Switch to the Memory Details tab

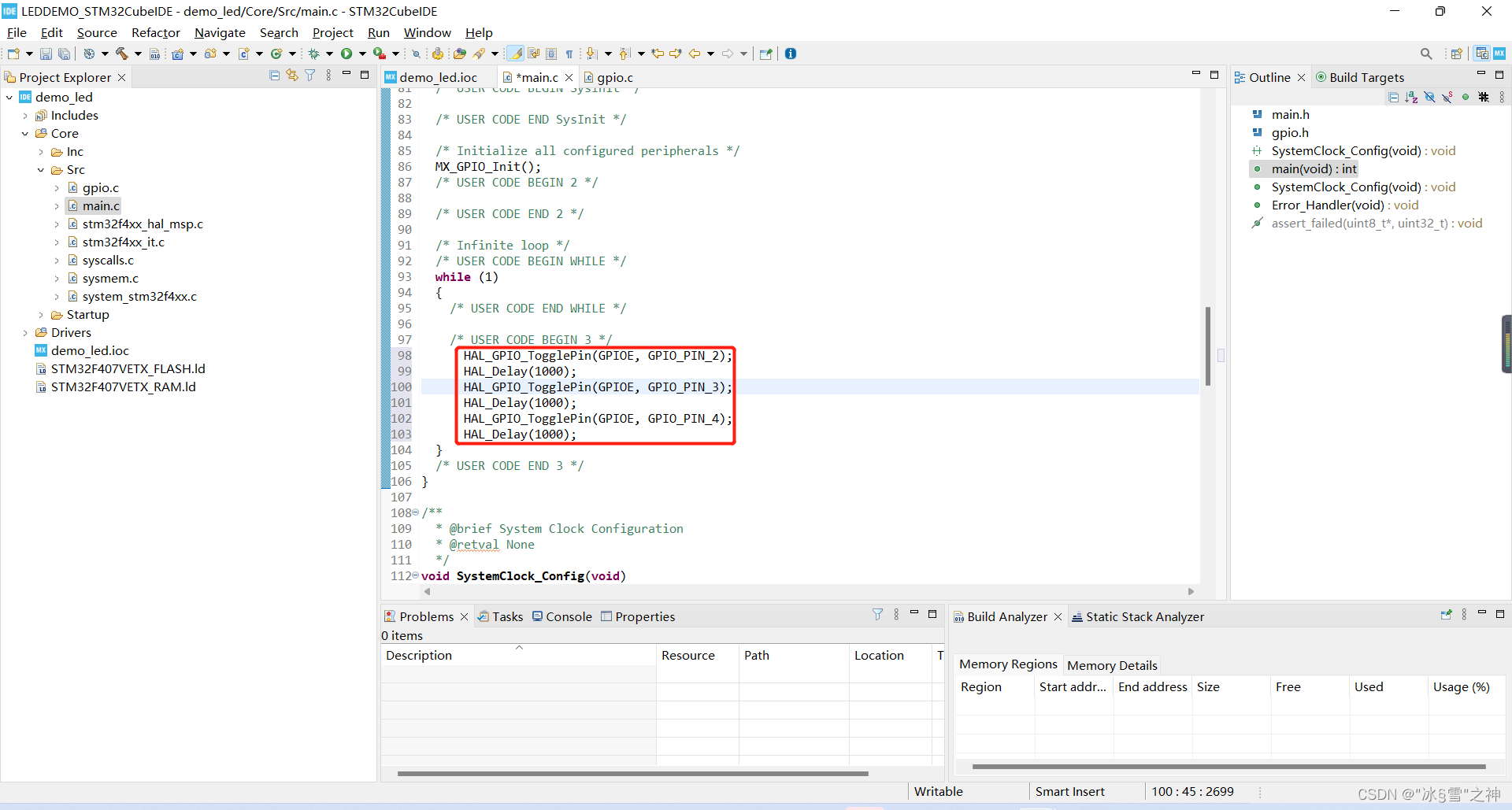click(x=1112, y=665)
